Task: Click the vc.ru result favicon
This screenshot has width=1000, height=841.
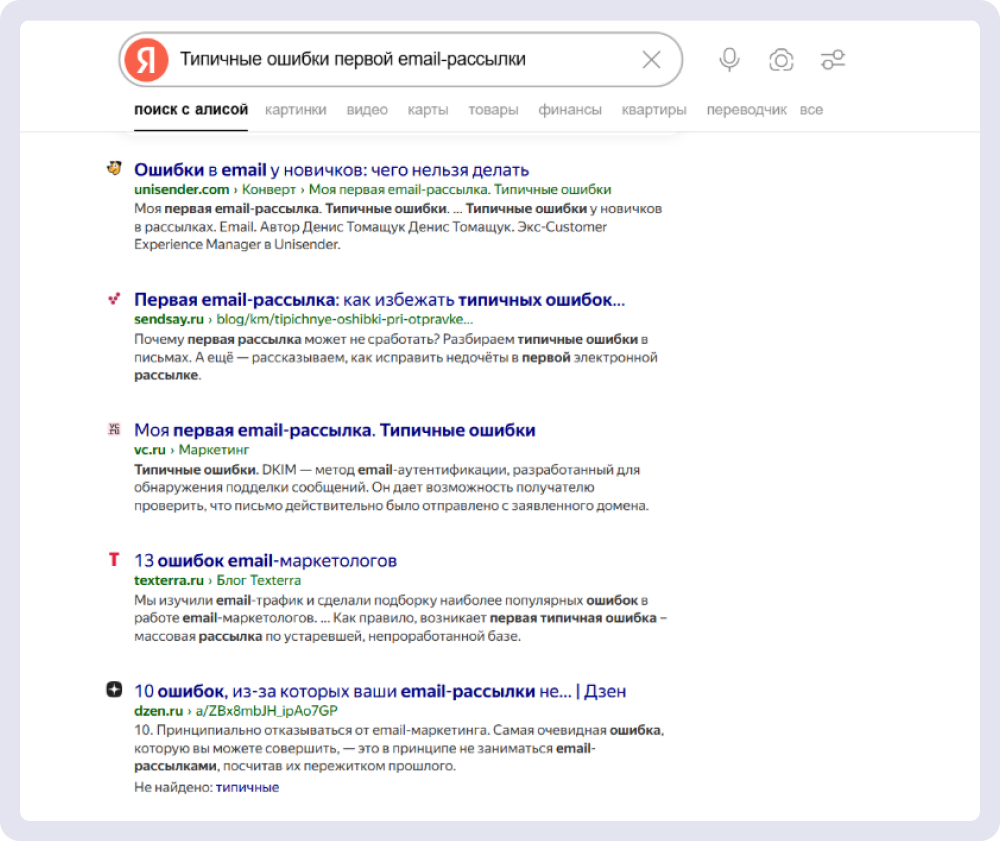Action: (x=114, y=428)
